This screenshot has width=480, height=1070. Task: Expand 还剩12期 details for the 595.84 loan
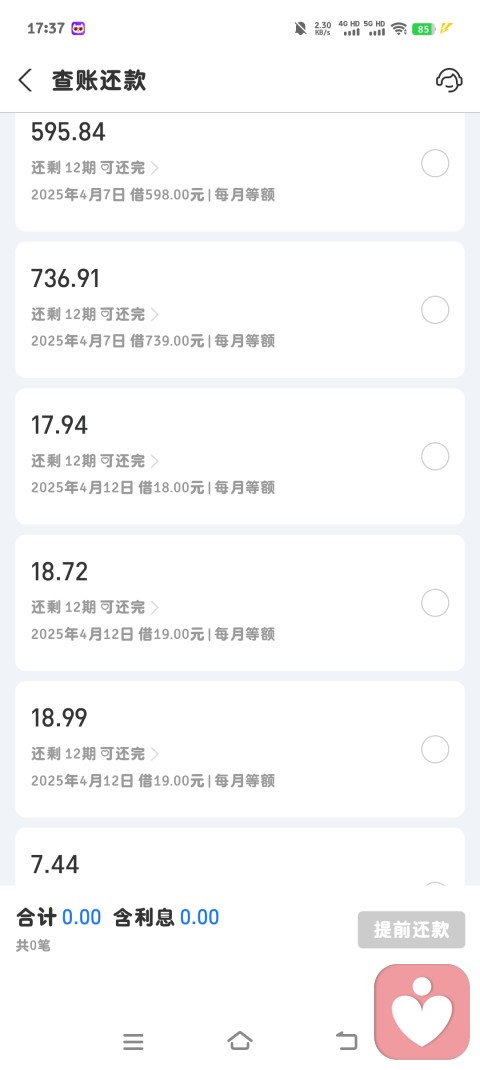(x=95, y=168)
